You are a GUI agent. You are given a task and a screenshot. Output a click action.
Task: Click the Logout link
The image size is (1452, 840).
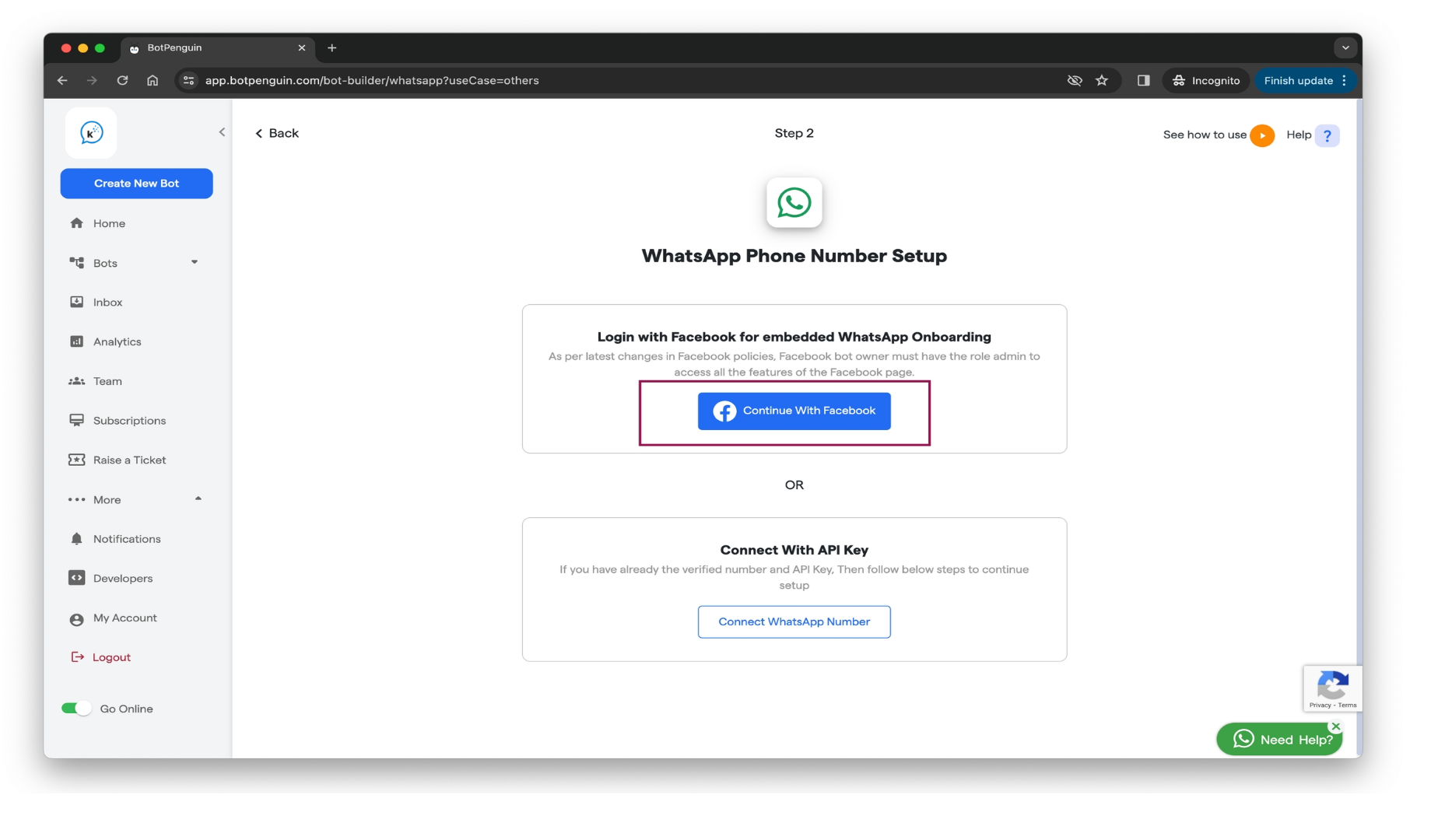[x=111, y=658]
